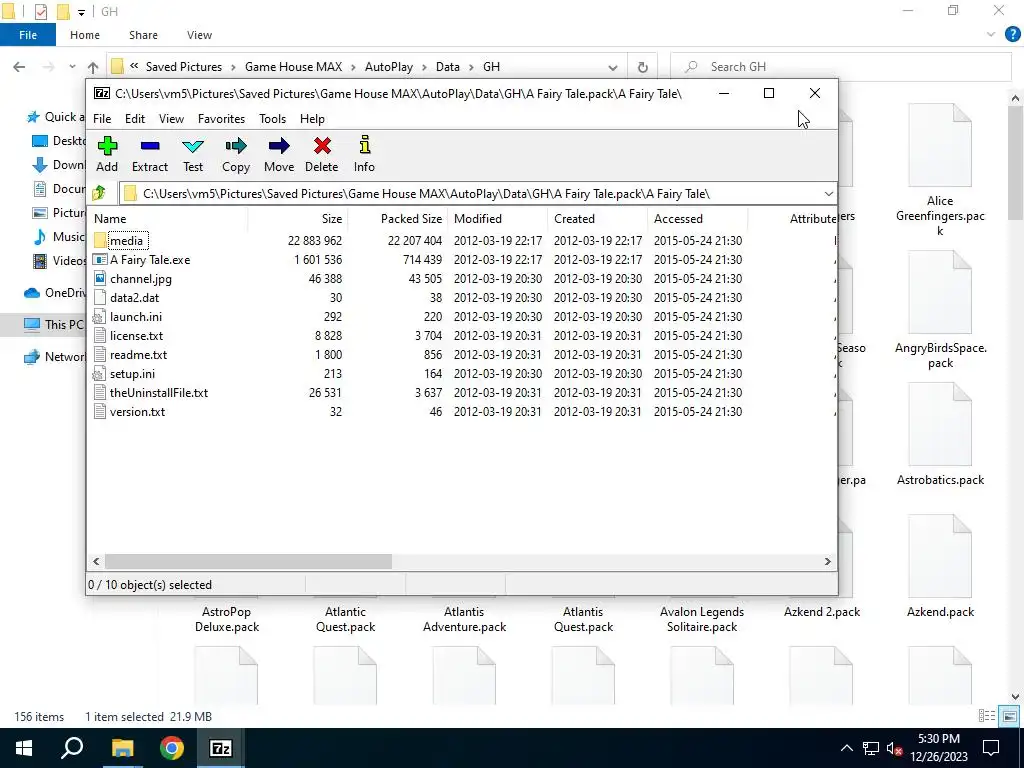Click the network tray icon

(870, 748)
